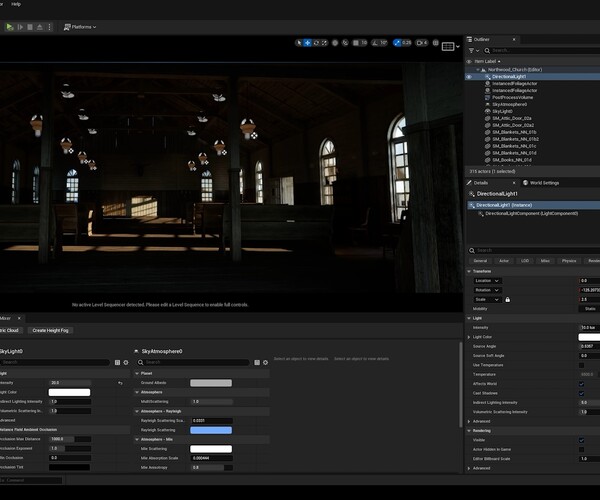Toggle grid snapping icon in viewport
This screenshot has height=500, width=600.
click(x=356, y=43)
